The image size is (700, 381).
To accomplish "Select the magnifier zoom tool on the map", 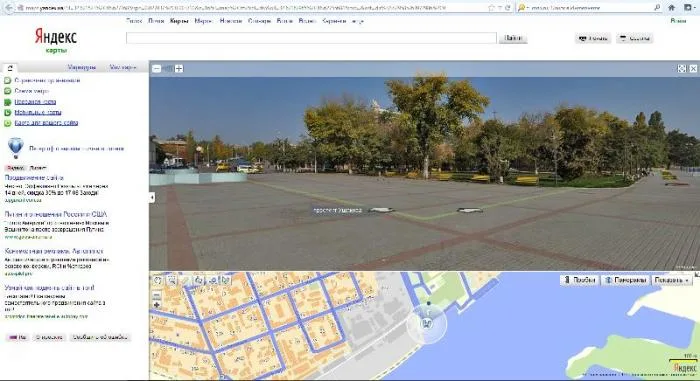I will [171, 281].
